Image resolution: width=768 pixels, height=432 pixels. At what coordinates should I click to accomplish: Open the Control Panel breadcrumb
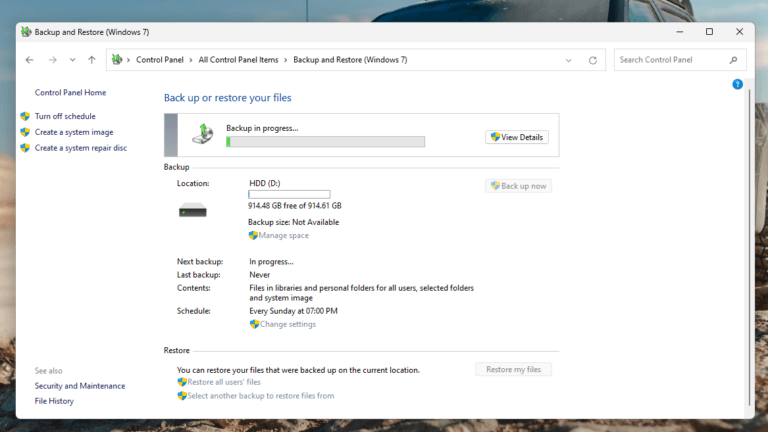(160, 60)
